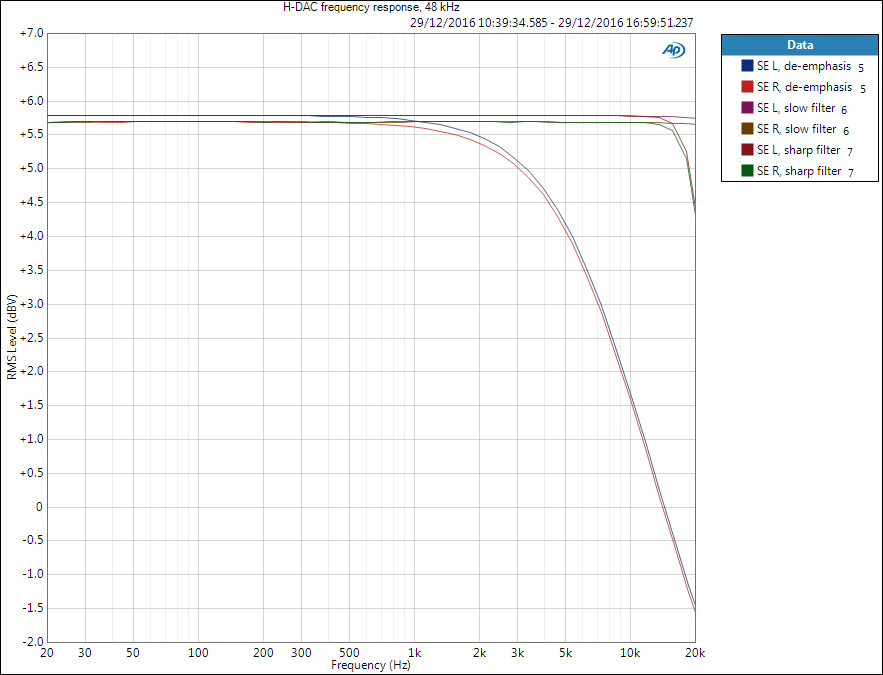Click the '500' X-axis tick label
This screenshot has width=883, height=675.
[x=349, y=653]
